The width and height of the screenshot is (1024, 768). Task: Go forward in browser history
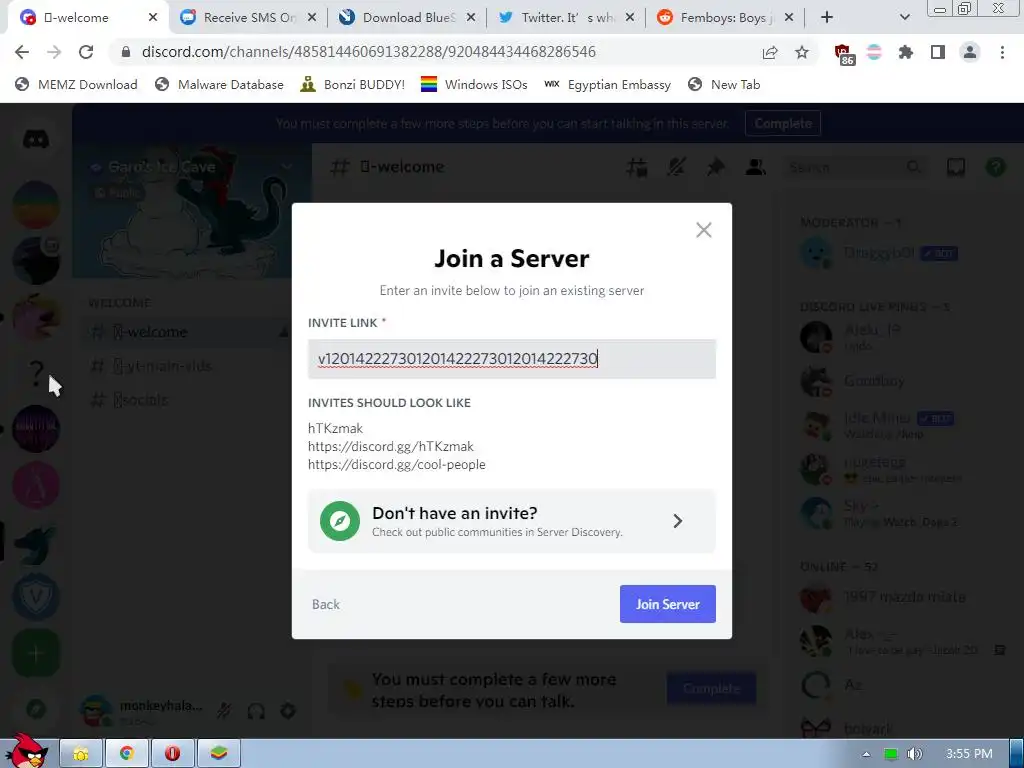point(54,52)
